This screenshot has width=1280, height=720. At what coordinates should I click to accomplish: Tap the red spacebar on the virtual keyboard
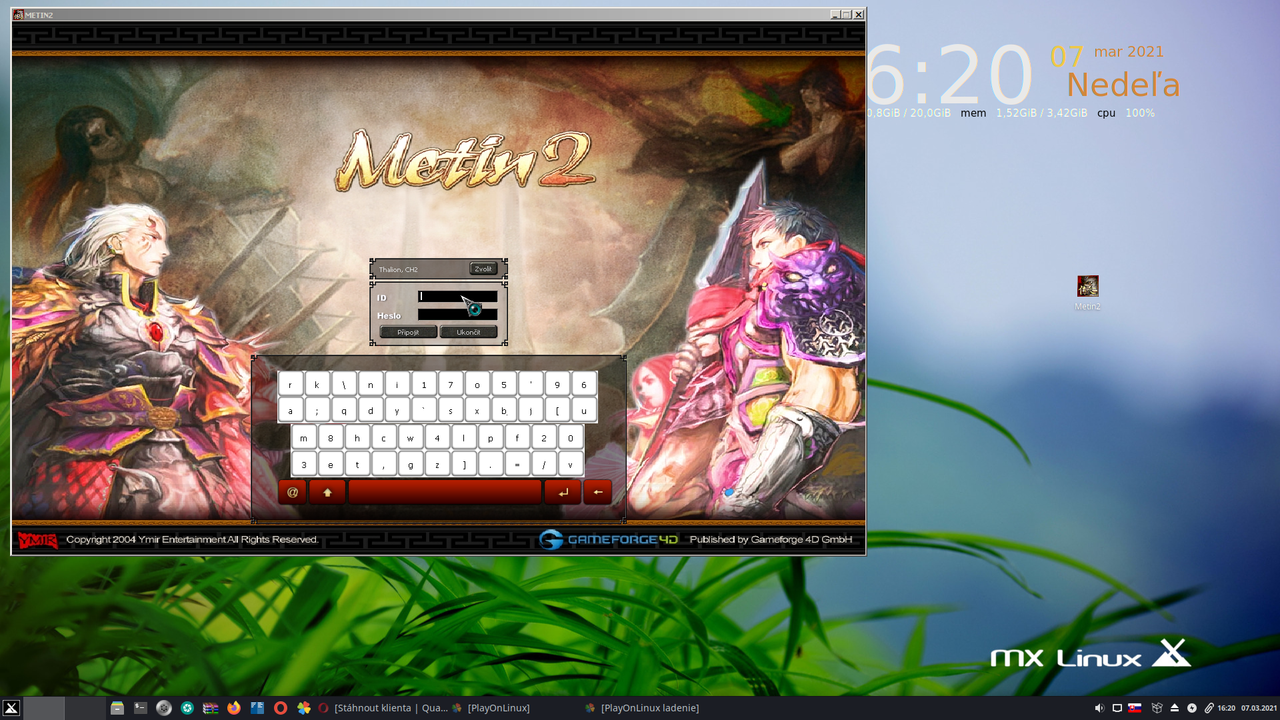[x=445, y=492]
